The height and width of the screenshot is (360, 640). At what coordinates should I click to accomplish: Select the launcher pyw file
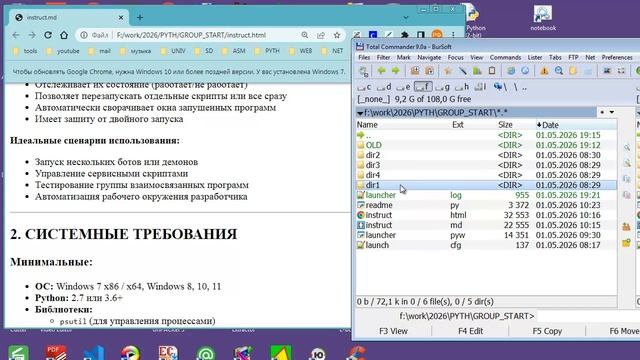[486, 235]
